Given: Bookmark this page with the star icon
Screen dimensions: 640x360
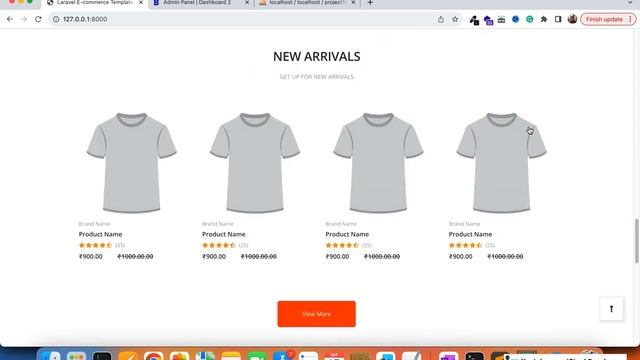Looking at the screenshot, I should point(455,19).
